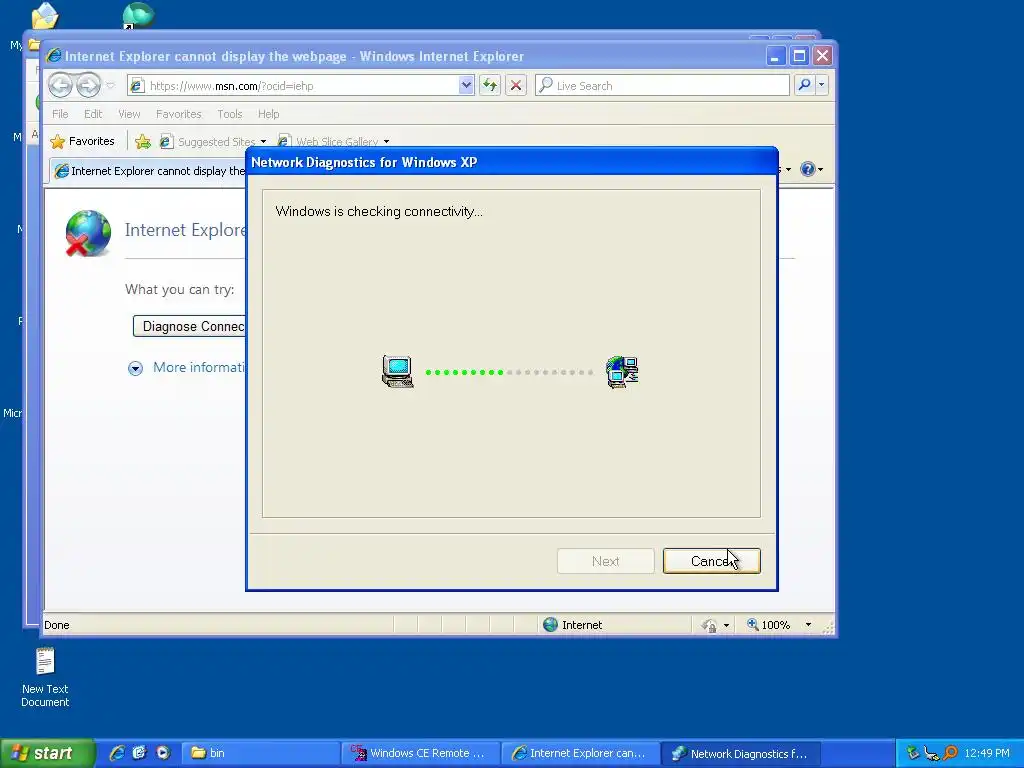
Task: Open the Favorites menu
Action: 178,114
